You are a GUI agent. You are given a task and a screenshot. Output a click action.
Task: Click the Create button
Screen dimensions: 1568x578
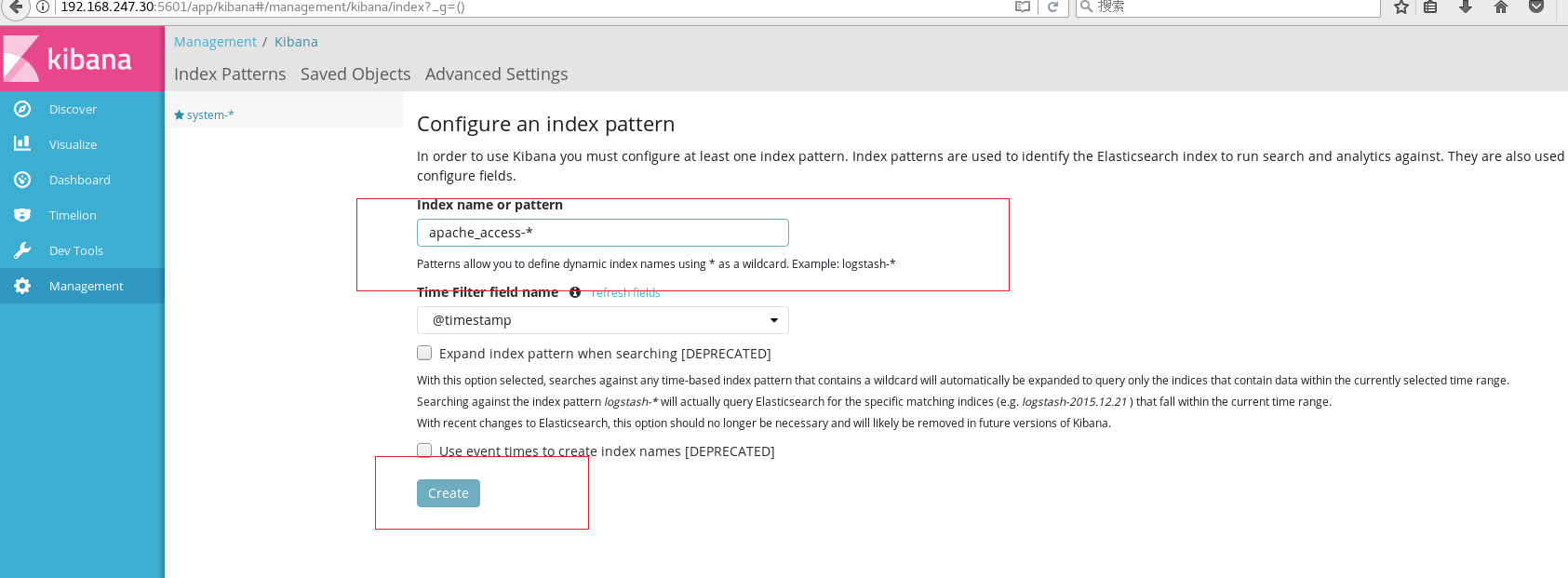(x=448, y=493)
